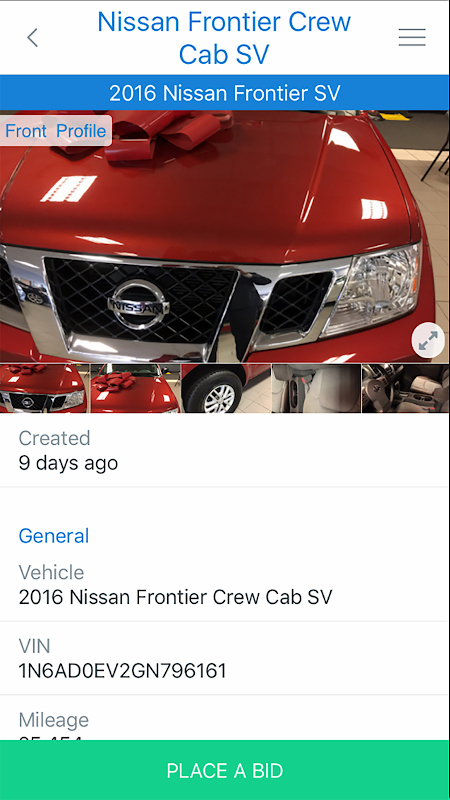This screenshot has height=800, width=450.
Task: Tap the Created 9 days ago row
Action: (225, 451)
